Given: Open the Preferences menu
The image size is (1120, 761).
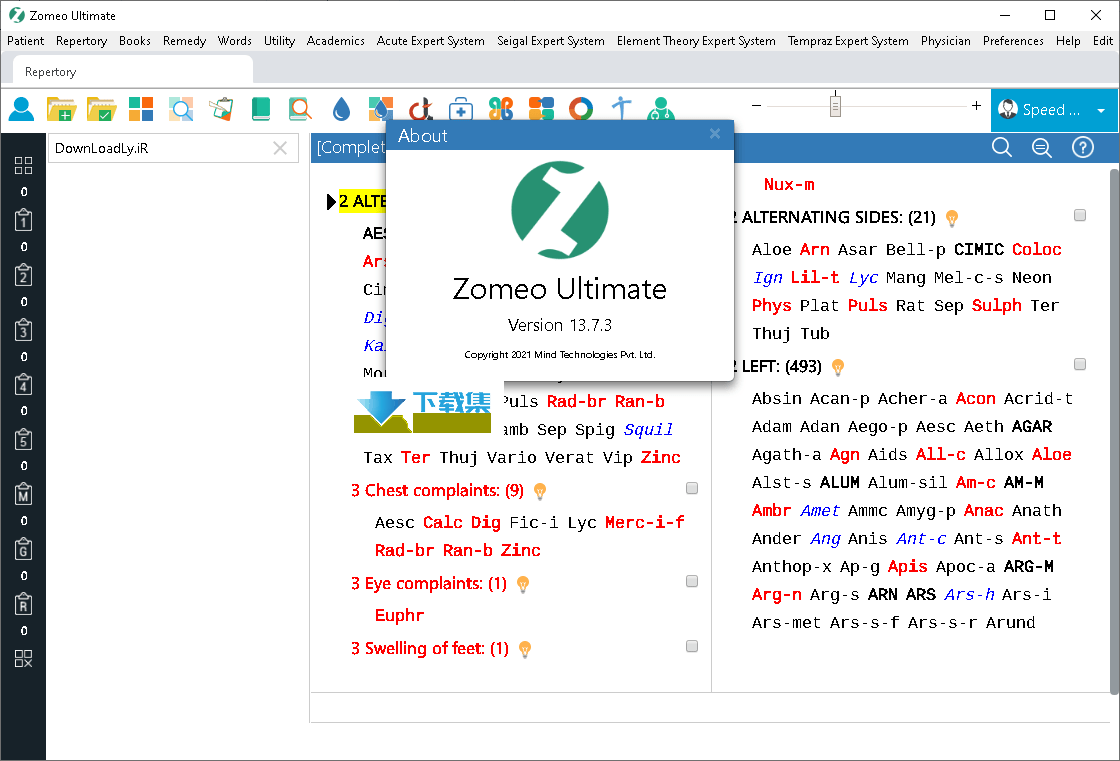Looking at the screenshot, I should tap(1013, 41).
